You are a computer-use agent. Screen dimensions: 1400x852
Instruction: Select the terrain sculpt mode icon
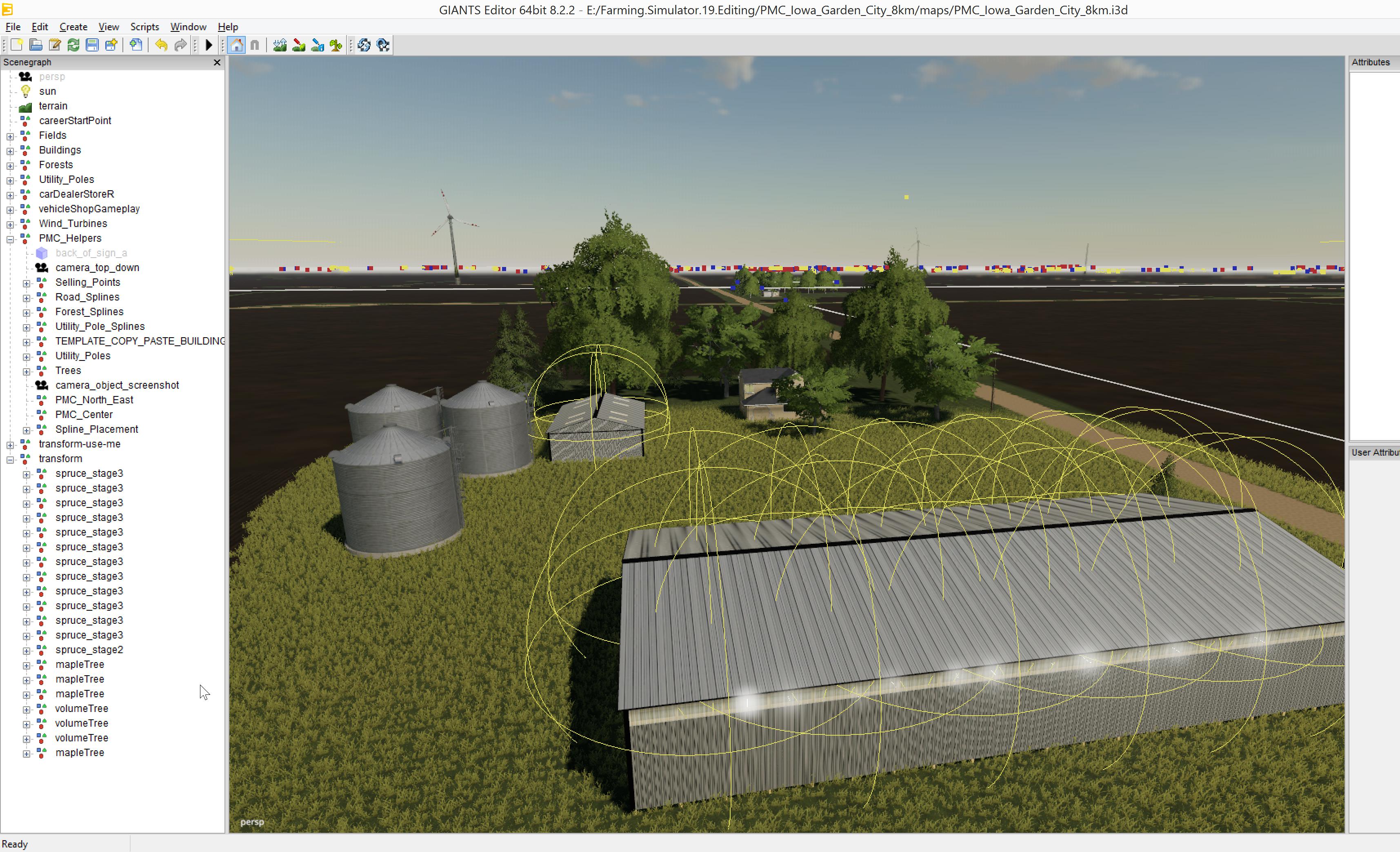[x=280, y=45]
